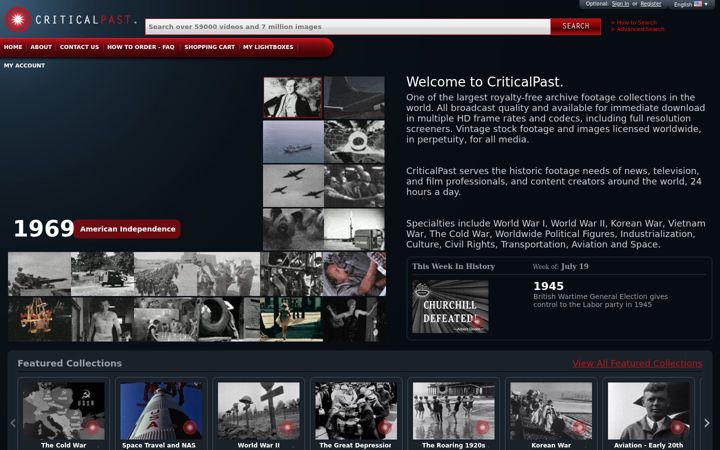The height and width of the screenshot is (450, 720).
Task: Open color thumbnail of girl on lawn
Action: point(291,319)
